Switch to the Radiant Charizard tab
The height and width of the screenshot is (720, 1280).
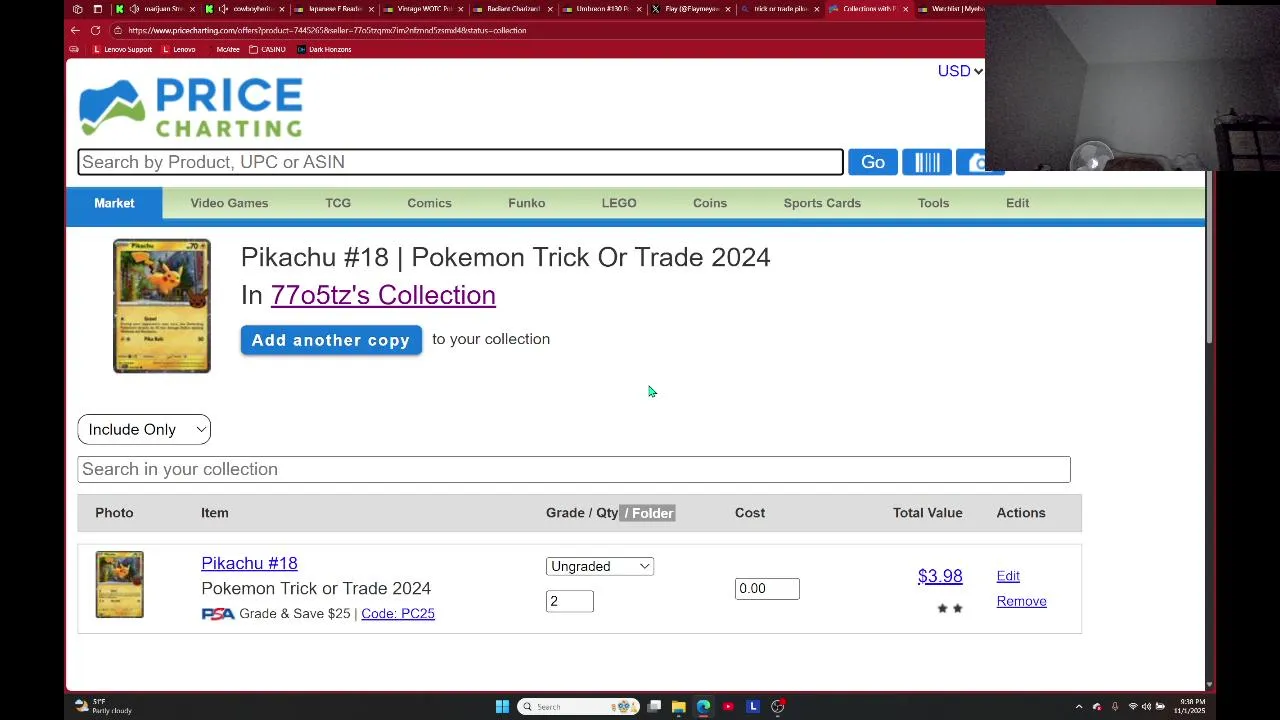tap(512, 9)
